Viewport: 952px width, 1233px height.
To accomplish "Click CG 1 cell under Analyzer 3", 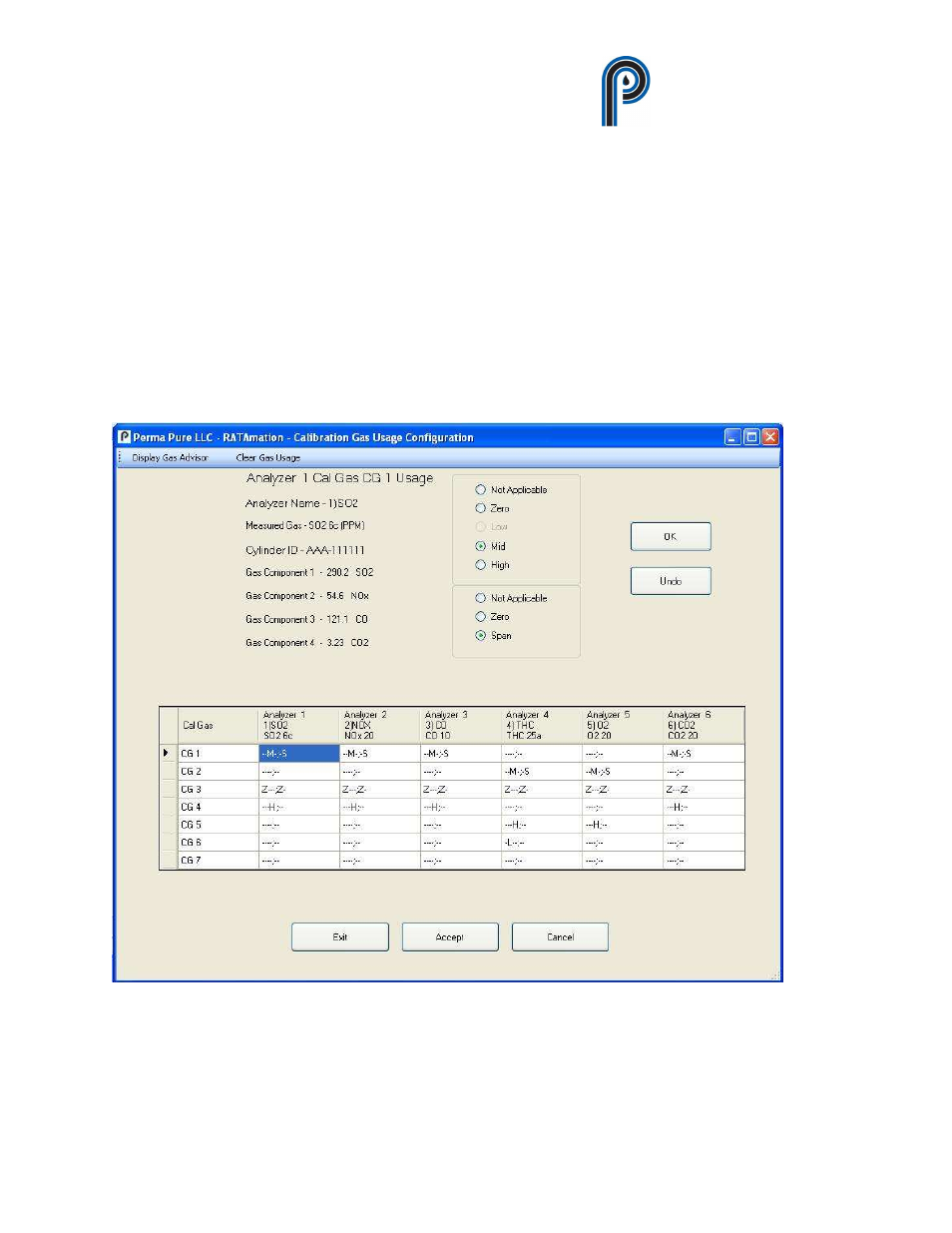I will (461, 753).
